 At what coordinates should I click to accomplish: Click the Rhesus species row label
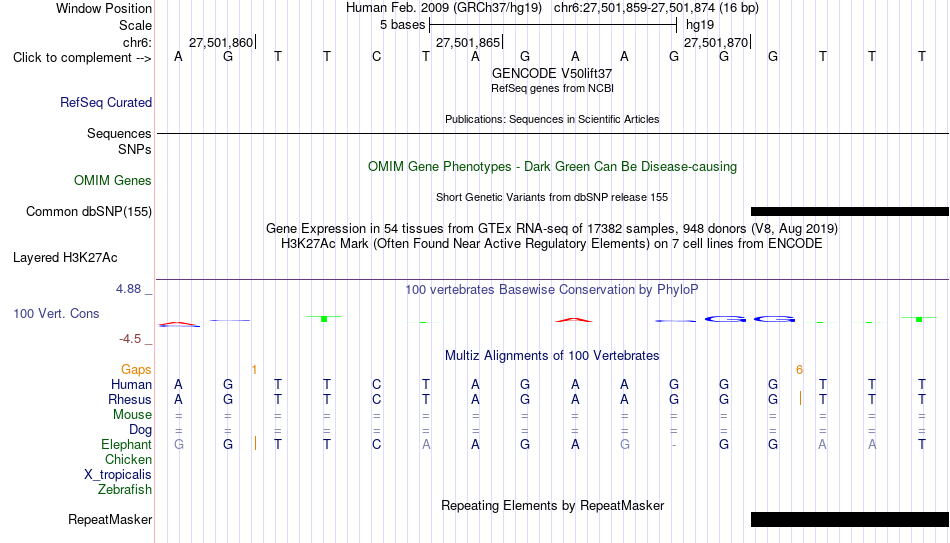click(130, 400)
